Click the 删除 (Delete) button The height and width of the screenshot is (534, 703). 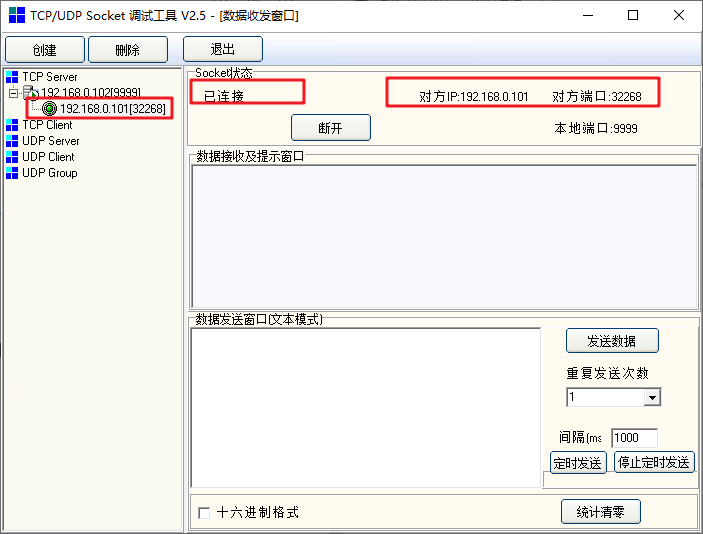click(128, 49)
